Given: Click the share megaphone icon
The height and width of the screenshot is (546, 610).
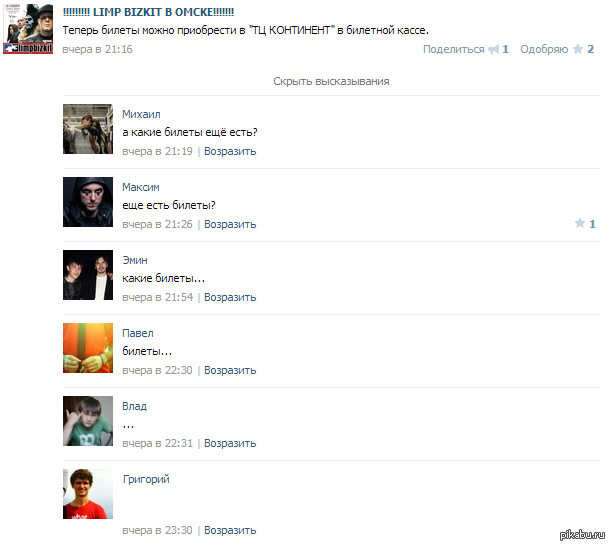Looking at the screenshot, I should click(x=493, y=49).
